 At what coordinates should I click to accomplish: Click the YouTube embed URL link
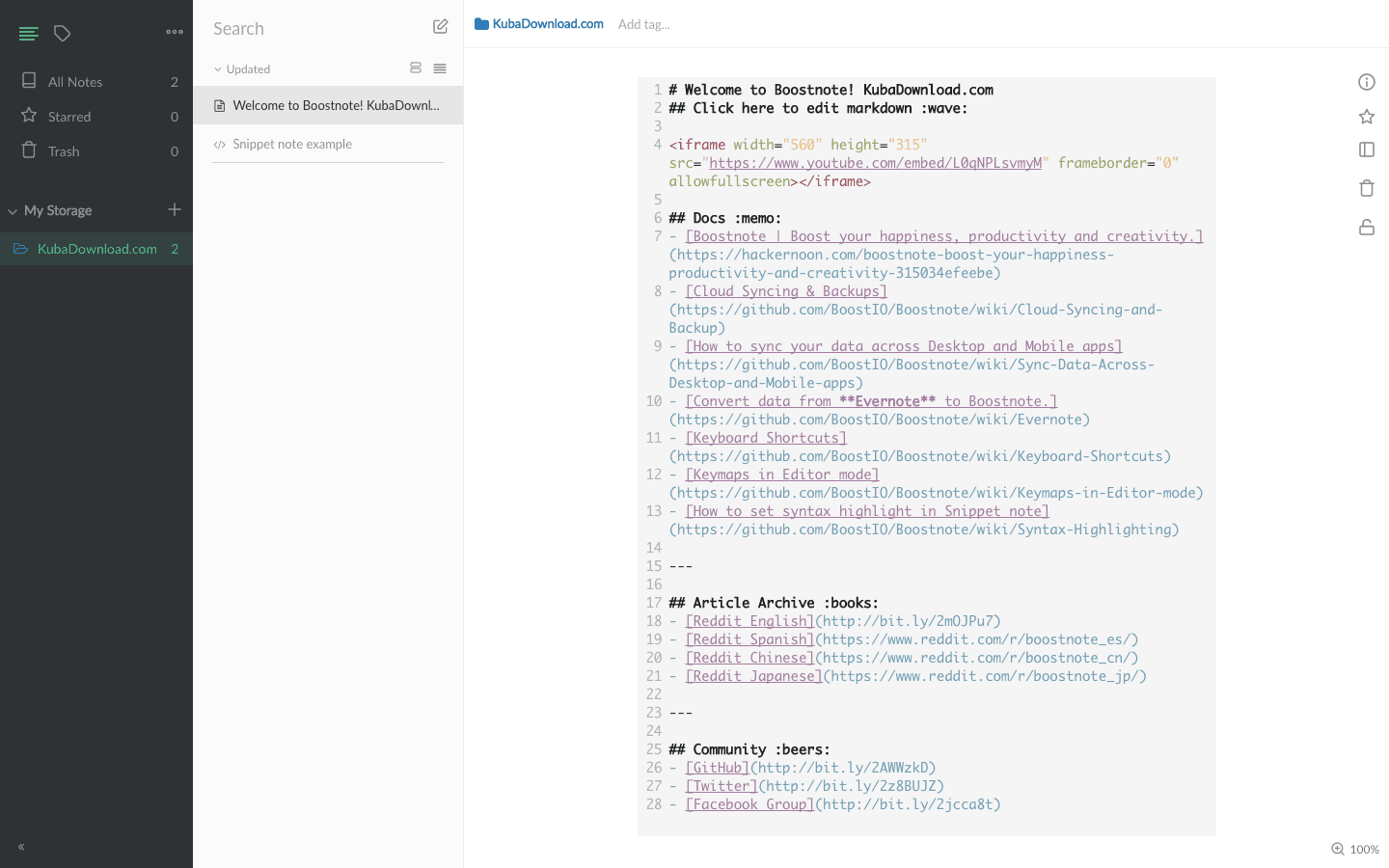coord(875,163)
